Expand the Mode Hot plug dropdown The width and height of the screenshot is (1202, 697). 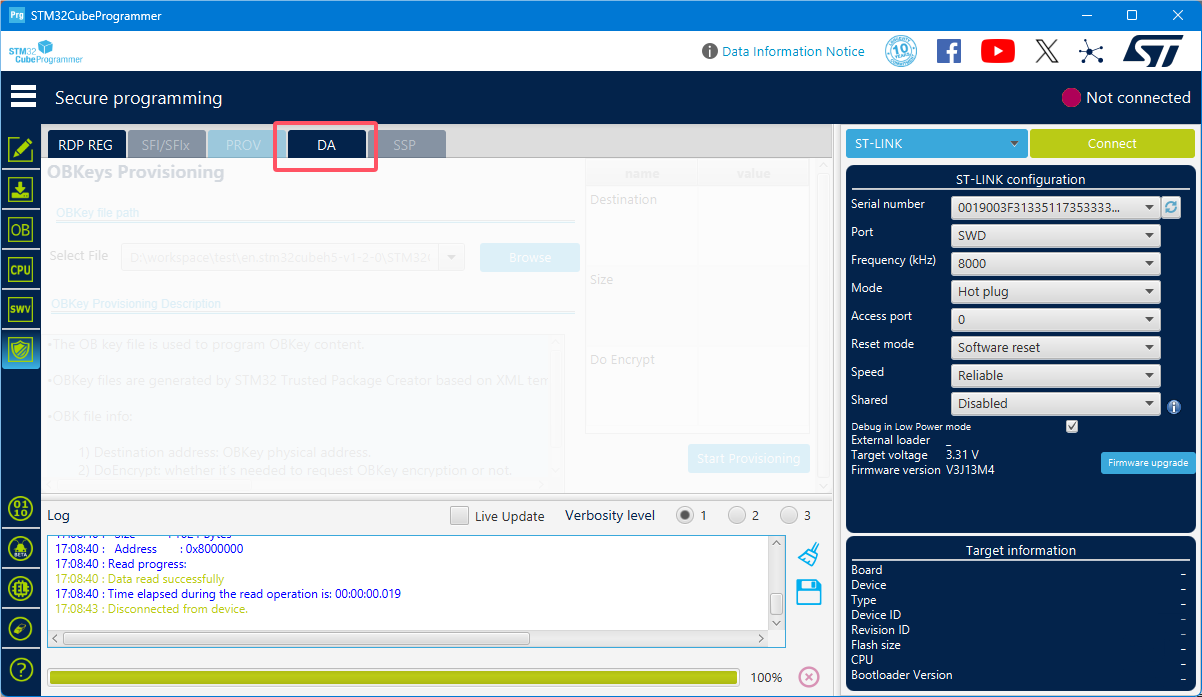[x=1054, y=292]
